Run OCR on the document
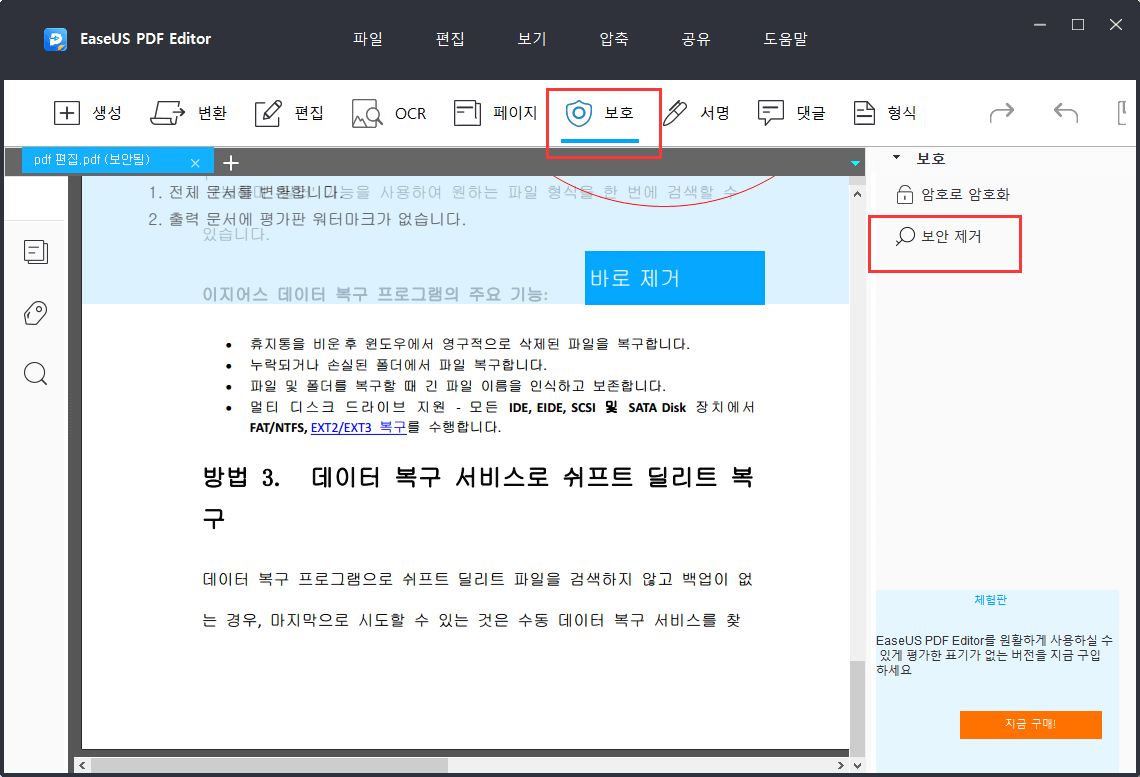1140x777 pixels. coord(388,113)
